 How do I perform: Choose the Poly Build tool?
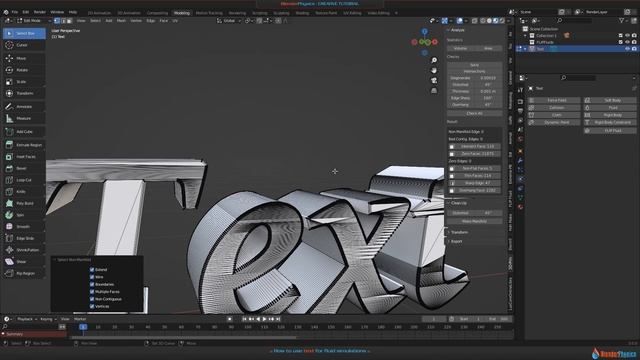pos(24,203)
